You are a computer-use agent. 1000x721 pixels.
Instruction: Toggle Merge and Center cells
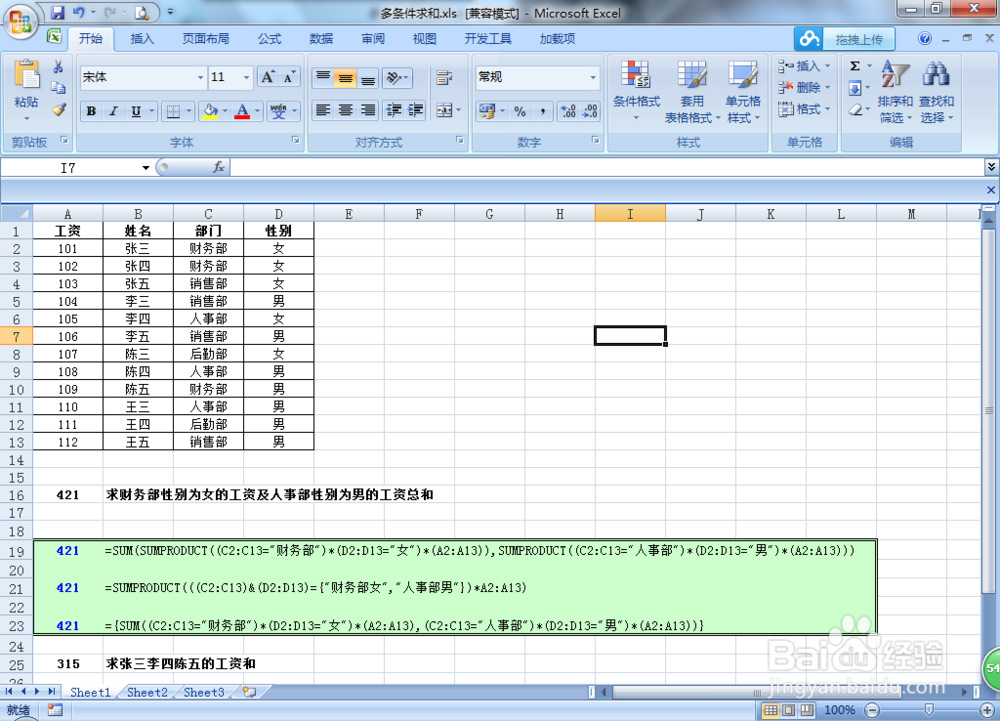[x=446, y=110]
